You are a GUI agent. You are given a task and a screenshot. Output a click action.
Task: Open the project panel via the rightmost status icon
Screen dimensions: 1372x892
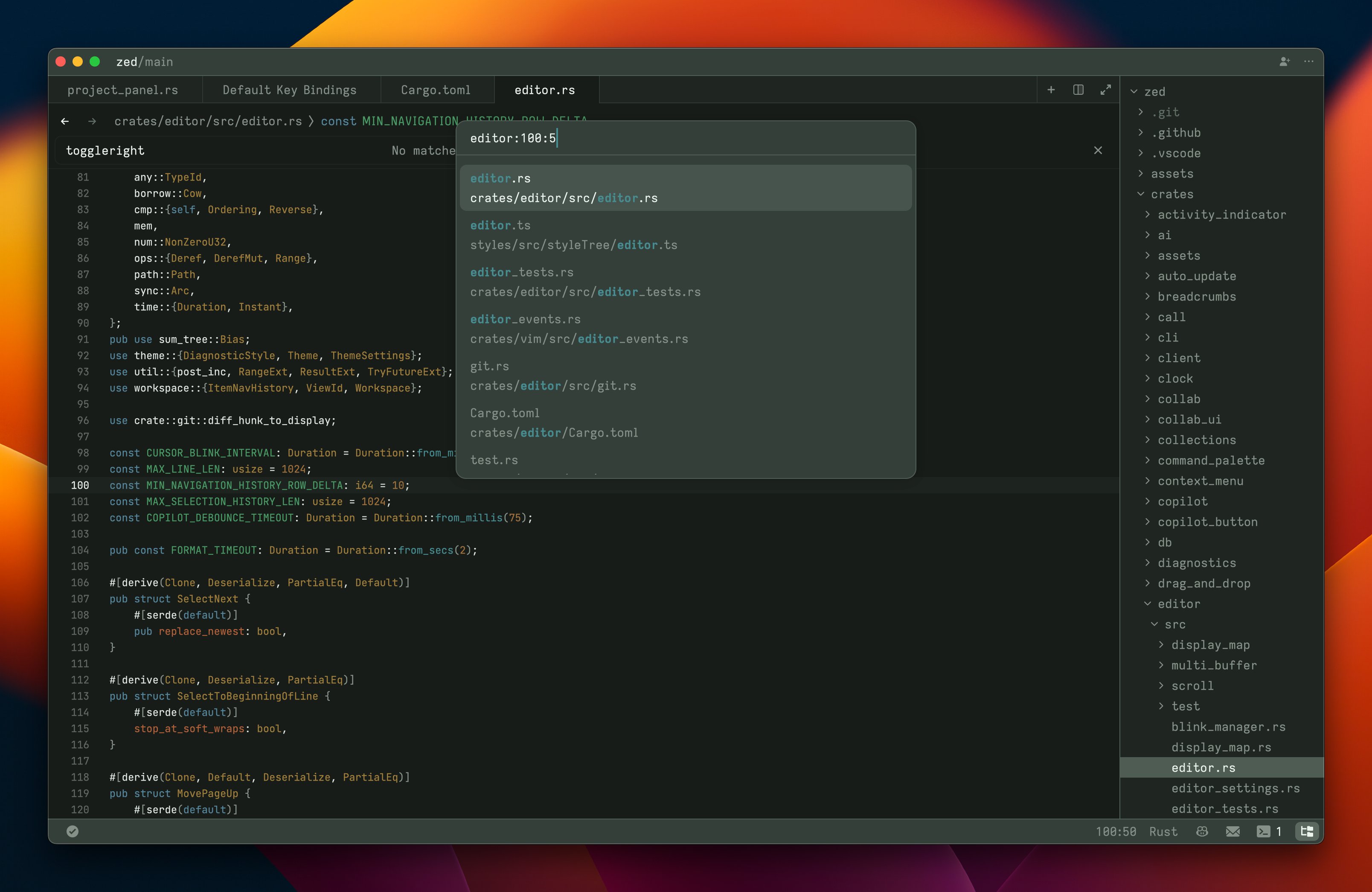point(1306,831)
